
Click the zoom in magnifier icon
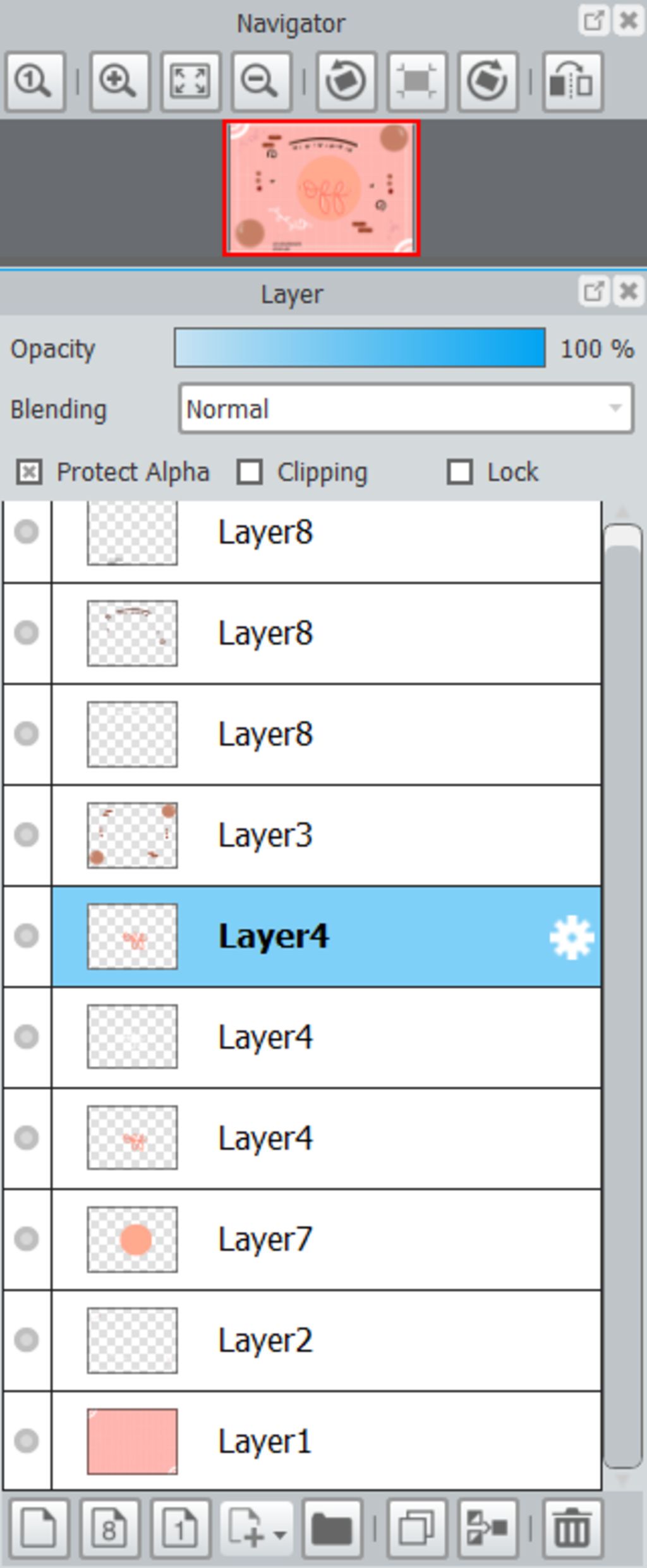[x=119, y=82]
